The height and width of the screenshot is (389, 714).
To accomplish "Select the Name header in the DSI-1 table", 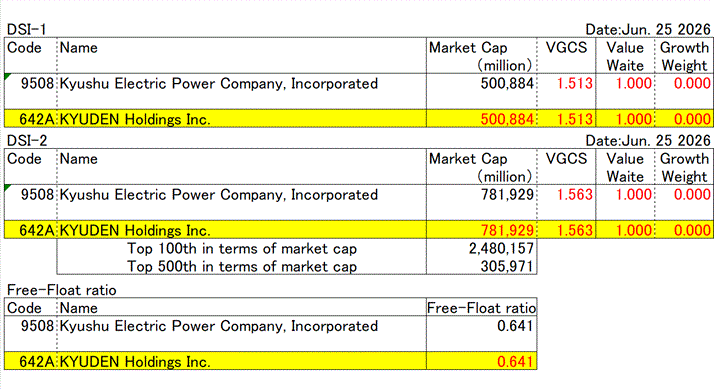I will (x=78, y=47).
